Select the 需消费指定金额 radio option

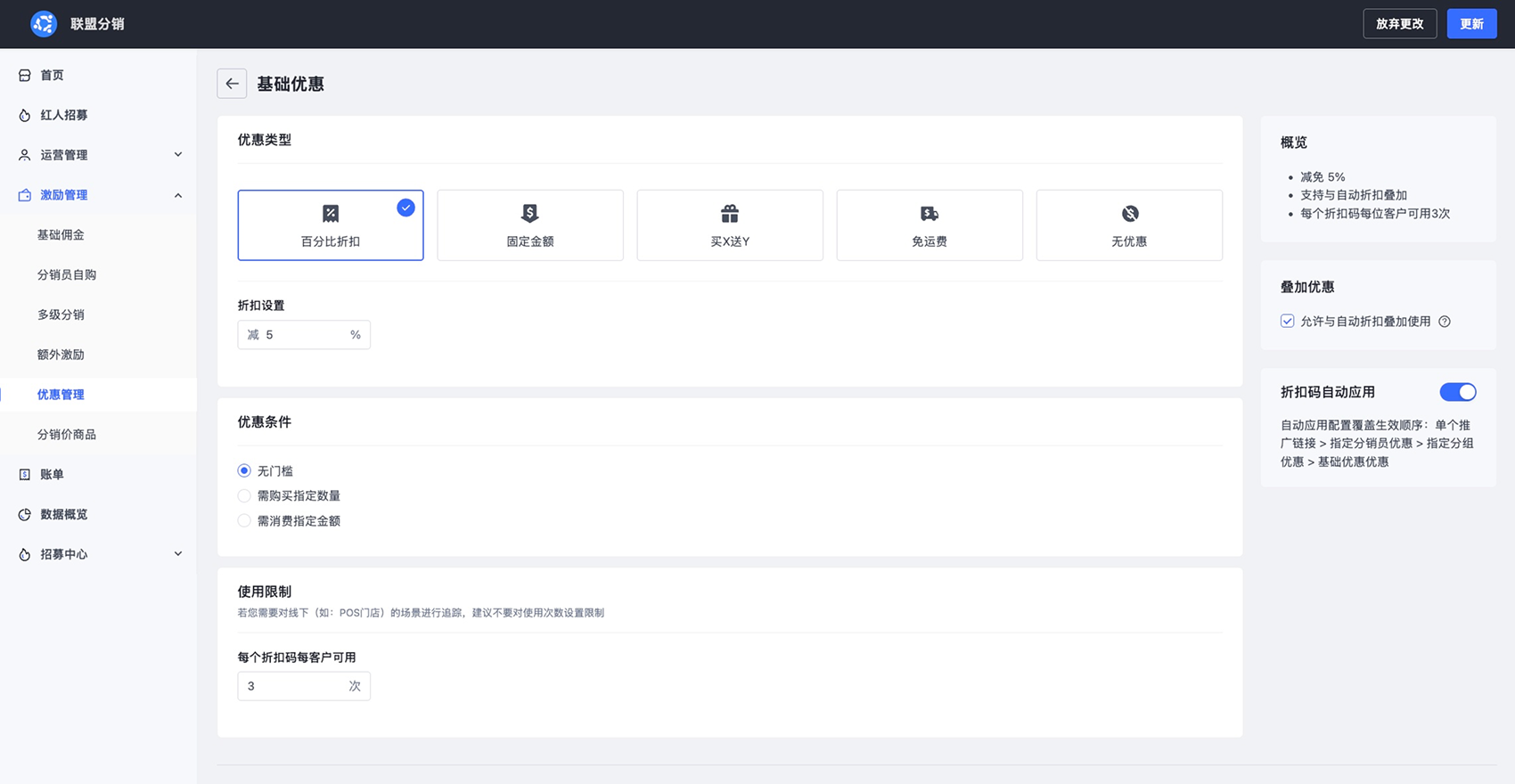pyautogui.click(x=244, y=520)
